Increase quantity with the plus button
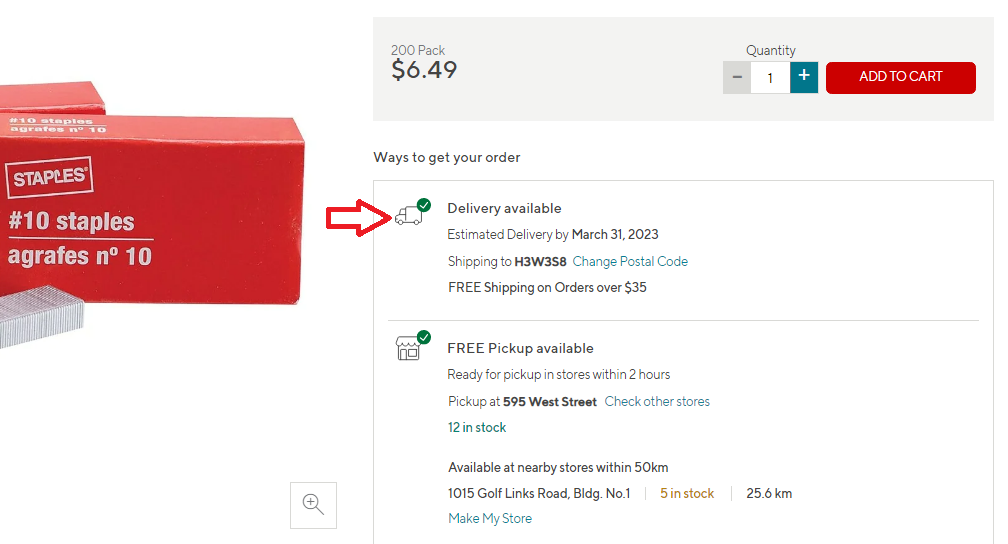 coord(804,77)
